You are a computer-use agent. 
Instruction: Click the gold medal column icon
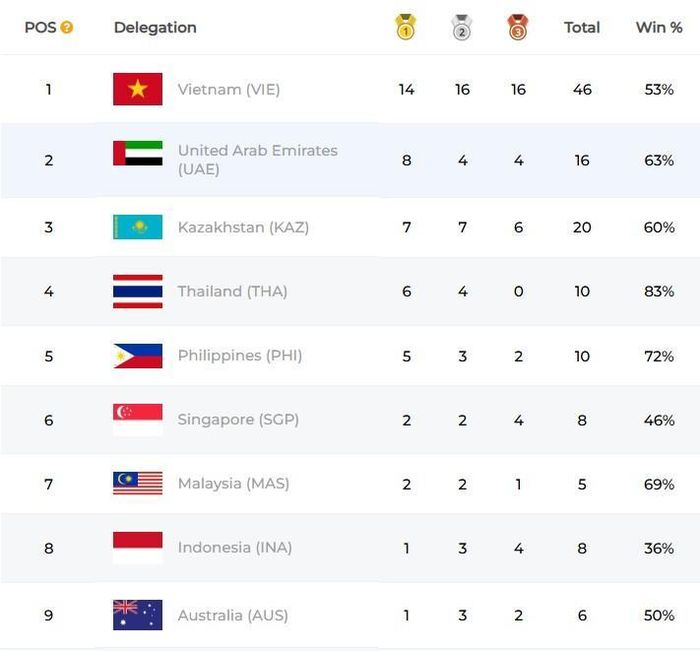(x=406, y=27)
